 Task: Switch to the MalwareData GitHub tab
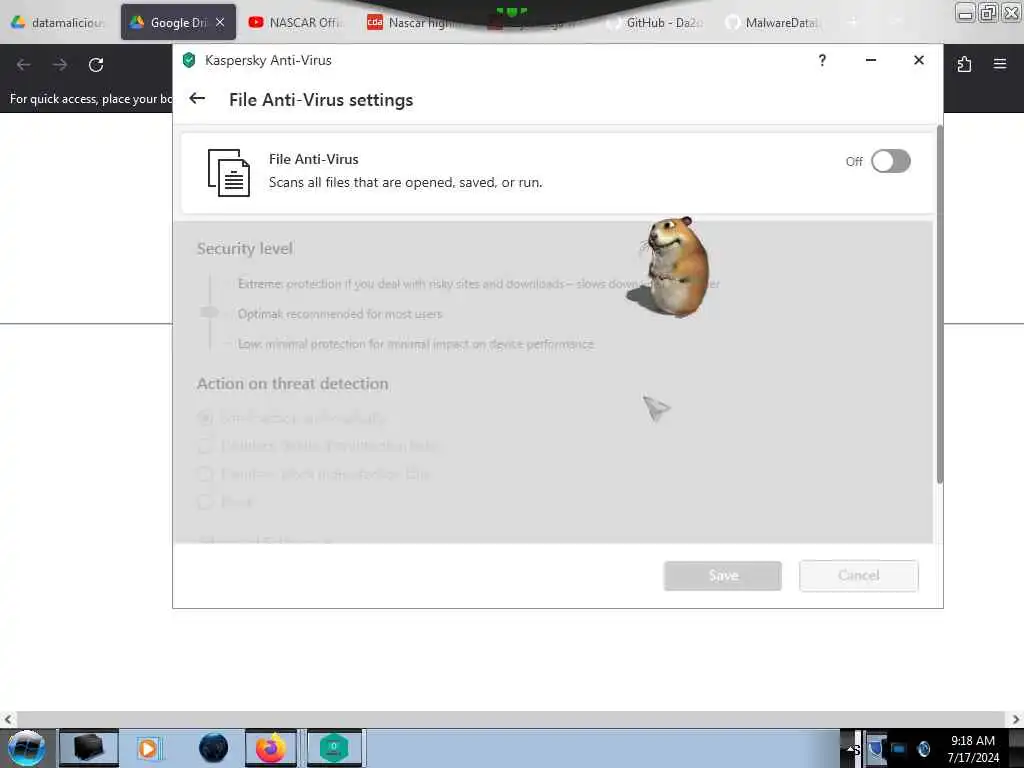[x=772, y=22]
